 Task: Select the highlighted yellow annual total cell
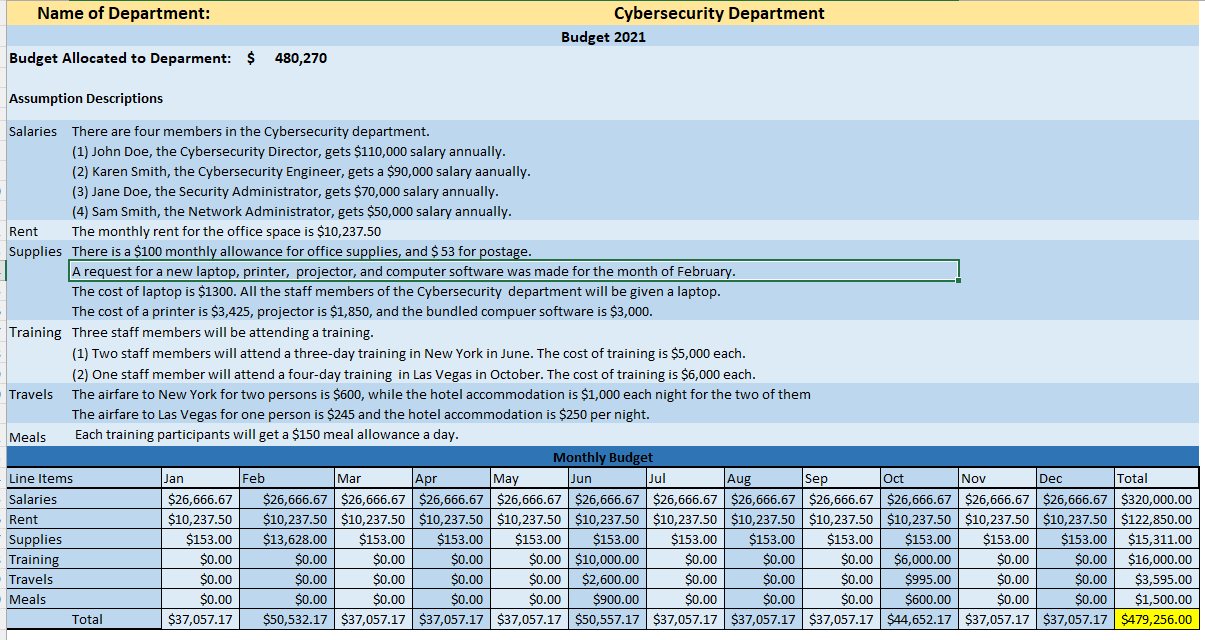1156,618
